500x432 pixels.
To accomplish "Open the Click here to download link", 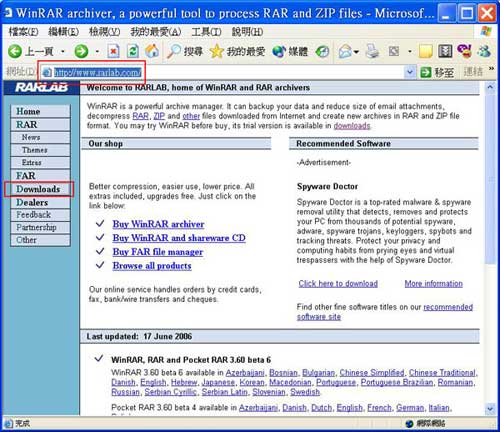I will point(338,284).
